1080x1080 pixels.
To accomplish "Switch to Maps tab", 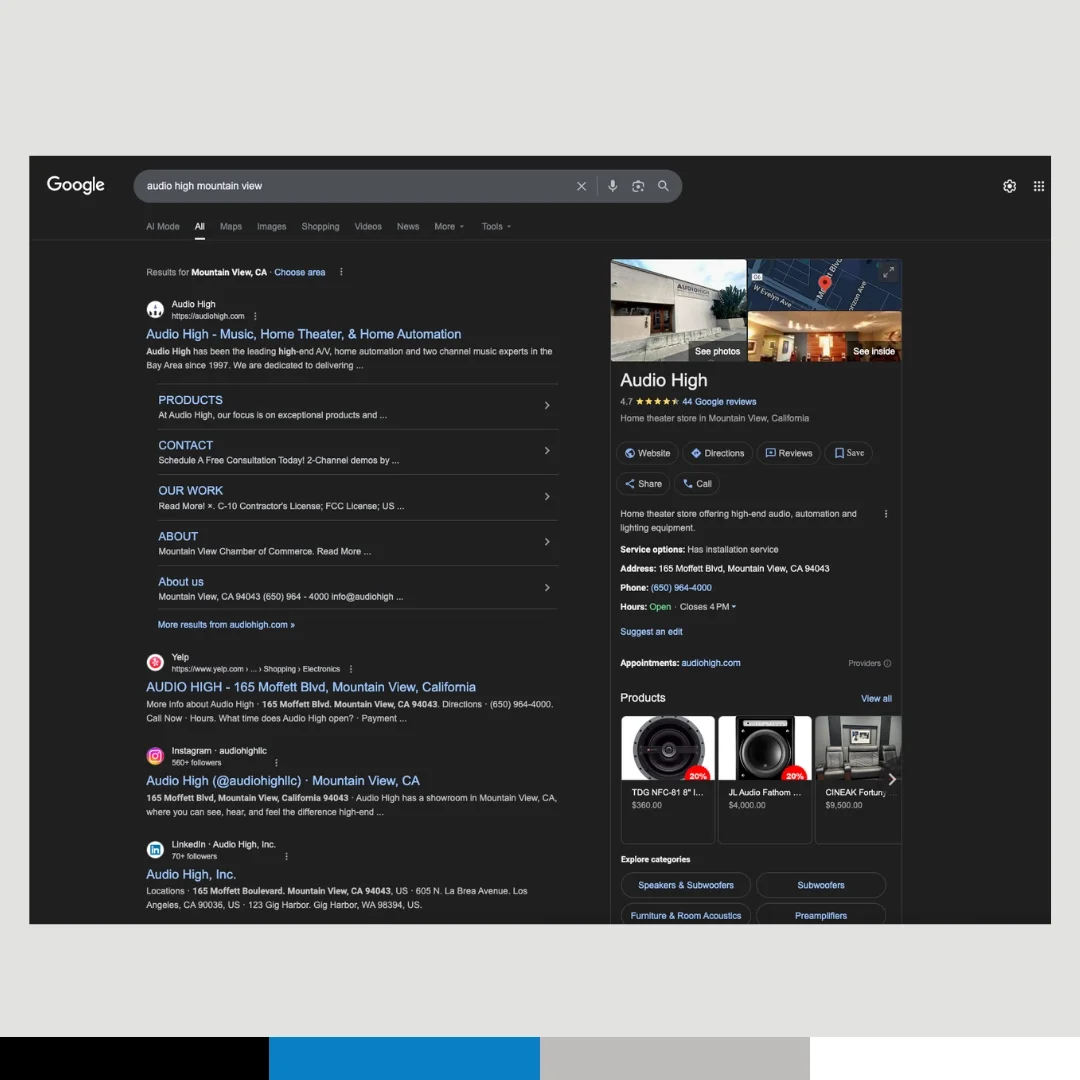I will point(231,226).
